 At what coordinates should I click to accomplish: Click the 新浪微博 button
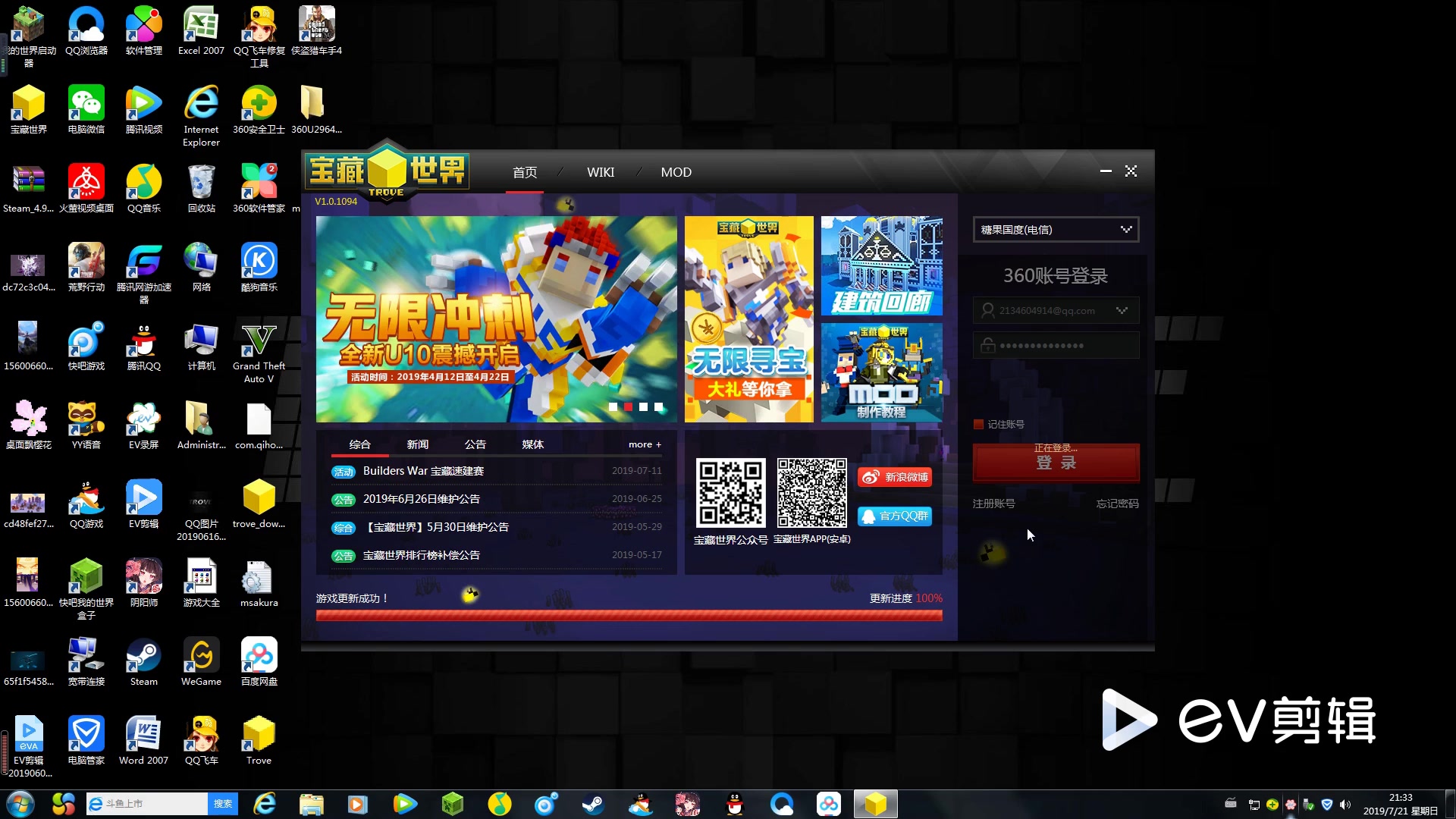pos(895,477)
